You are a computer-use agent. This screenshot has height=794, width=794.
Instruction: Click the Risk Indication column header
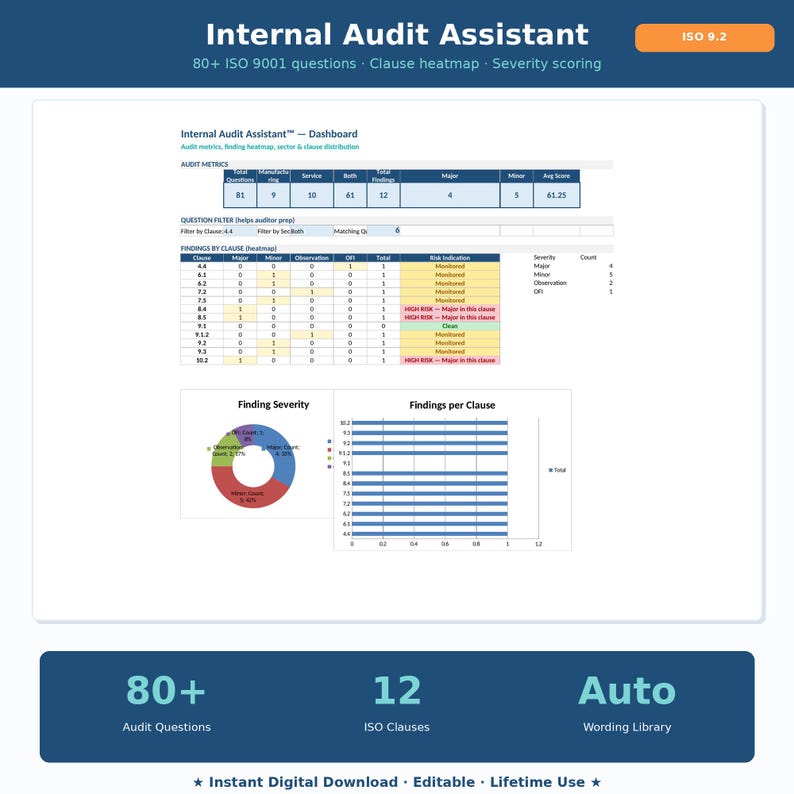(450, 258)
